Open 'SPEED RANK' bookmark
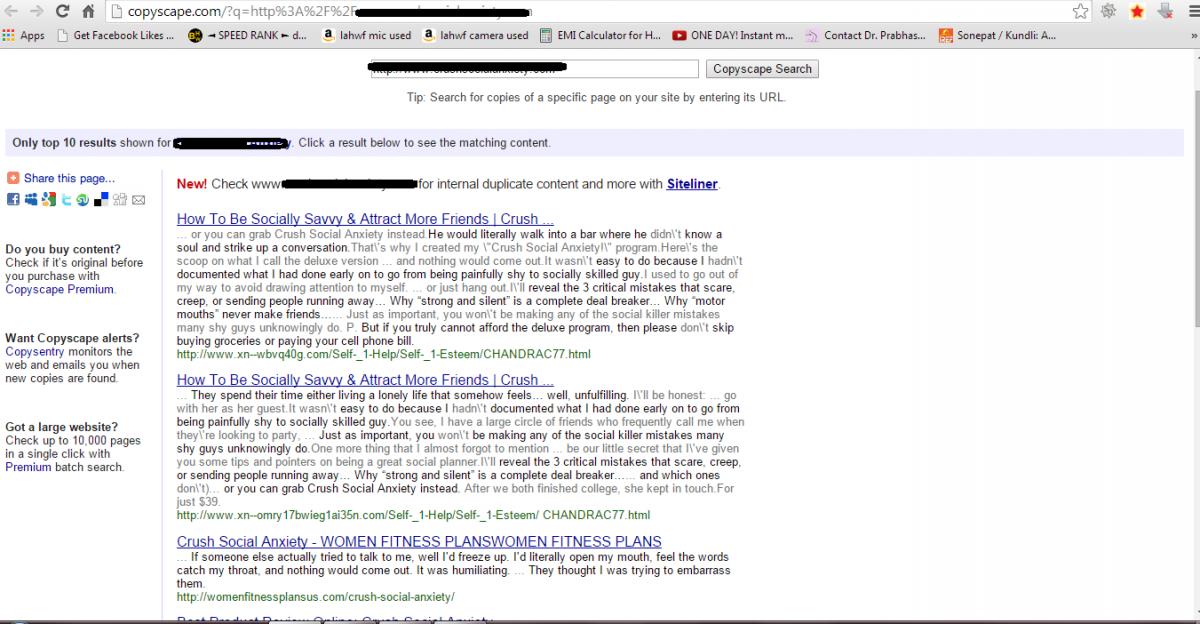Viewport: 1200px width, 624px height. [x=248, y=35]
